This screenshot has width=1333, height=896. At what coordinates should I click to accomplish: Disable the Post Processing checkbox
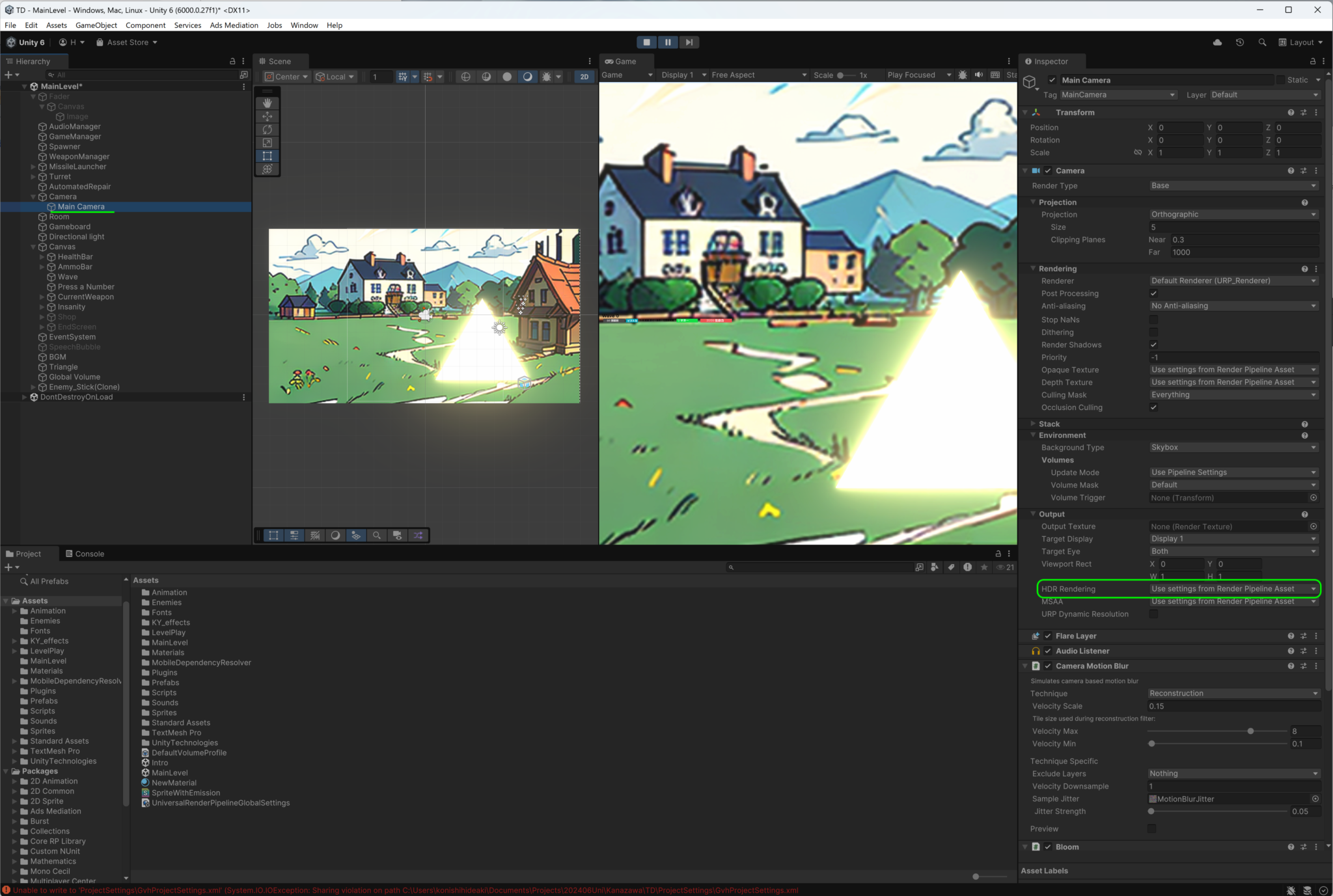point(1153,293)
